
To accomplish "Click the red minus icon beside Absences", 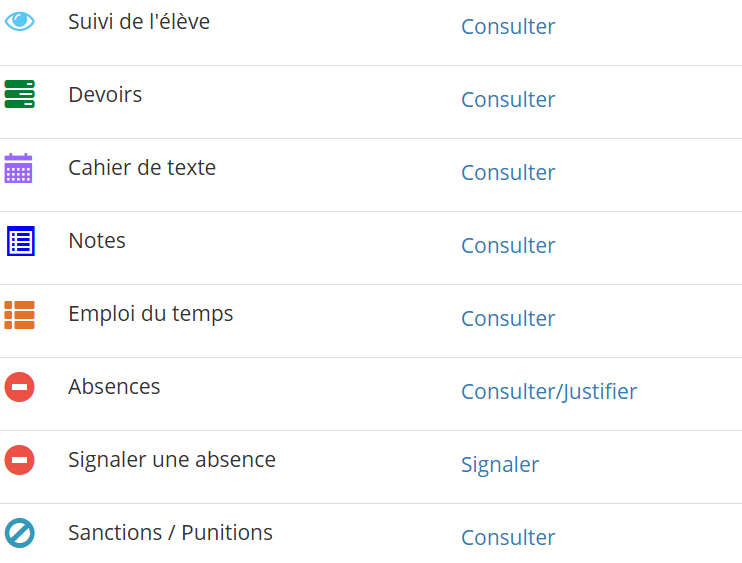I will 19,387.
